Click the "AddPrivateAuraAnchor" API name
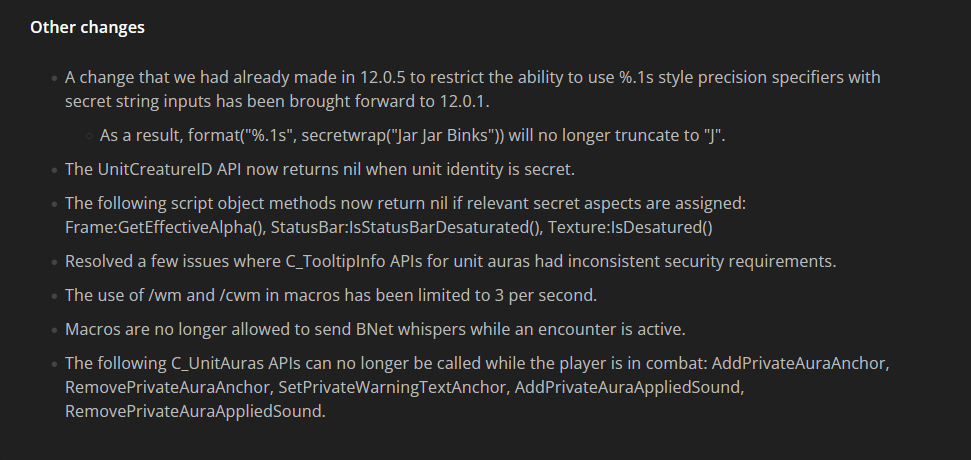971x460 pixels. point(806,362)
